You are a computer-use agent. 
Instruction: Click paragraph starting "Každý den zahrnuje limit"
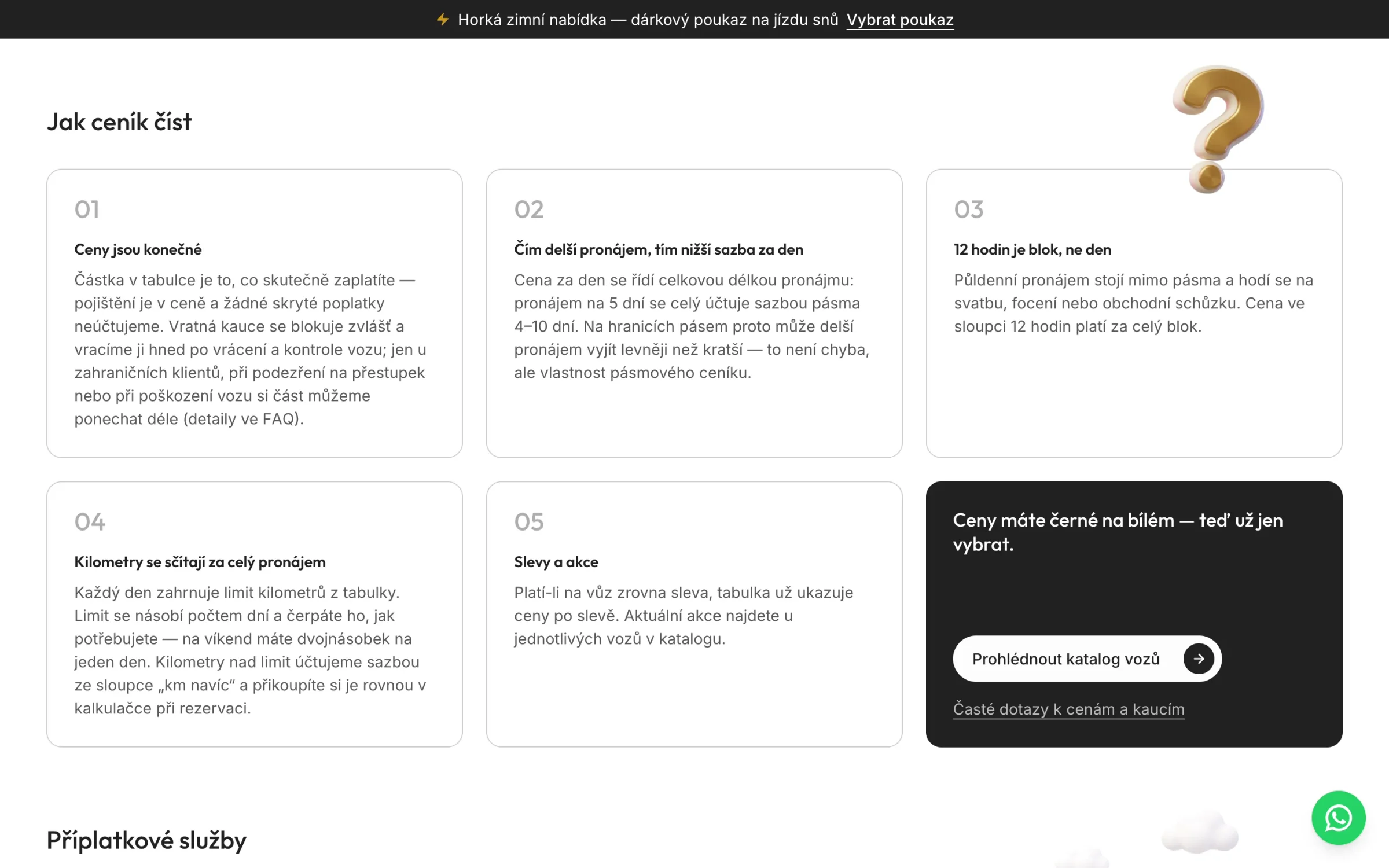251,650
